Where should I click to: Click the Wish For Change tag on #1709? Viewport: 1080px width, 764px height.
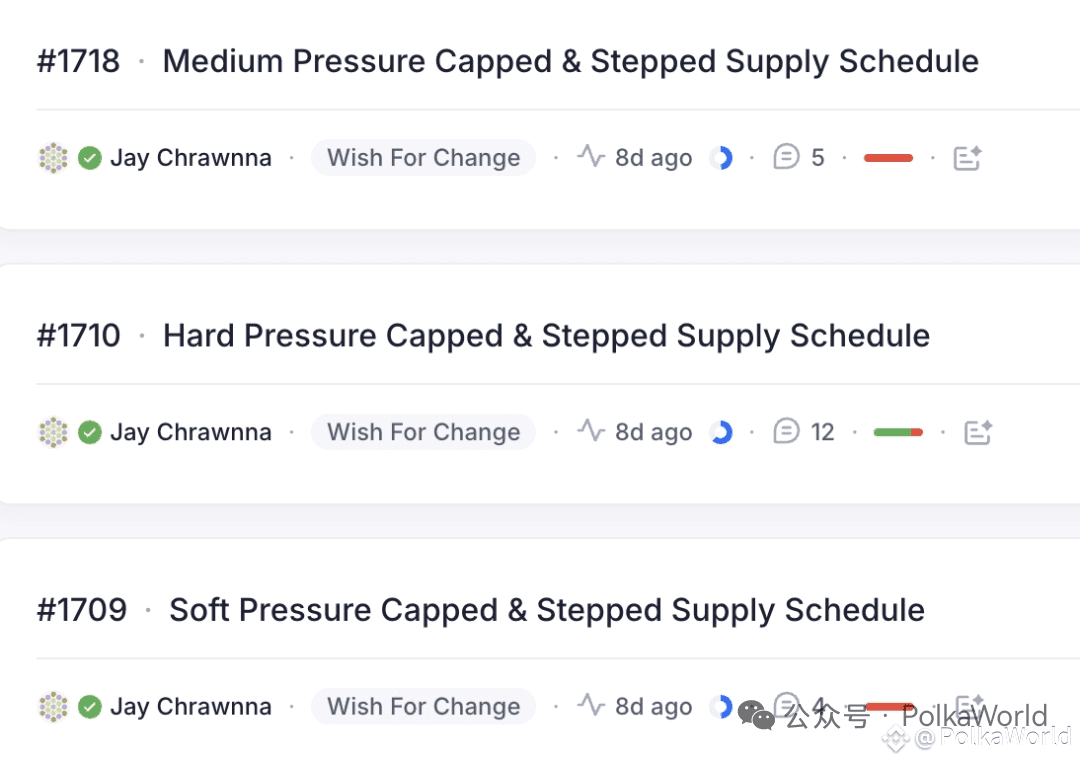(x=424, y=706)
